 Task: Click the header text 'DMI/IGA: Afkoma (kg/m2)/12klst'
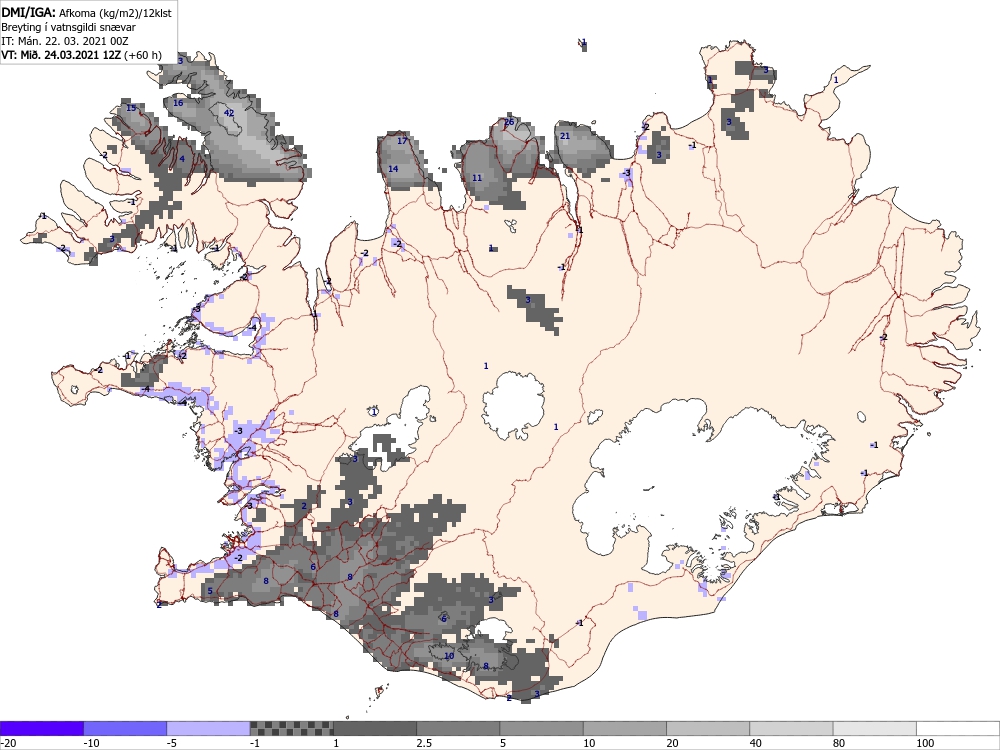click(x=86, y=12)
